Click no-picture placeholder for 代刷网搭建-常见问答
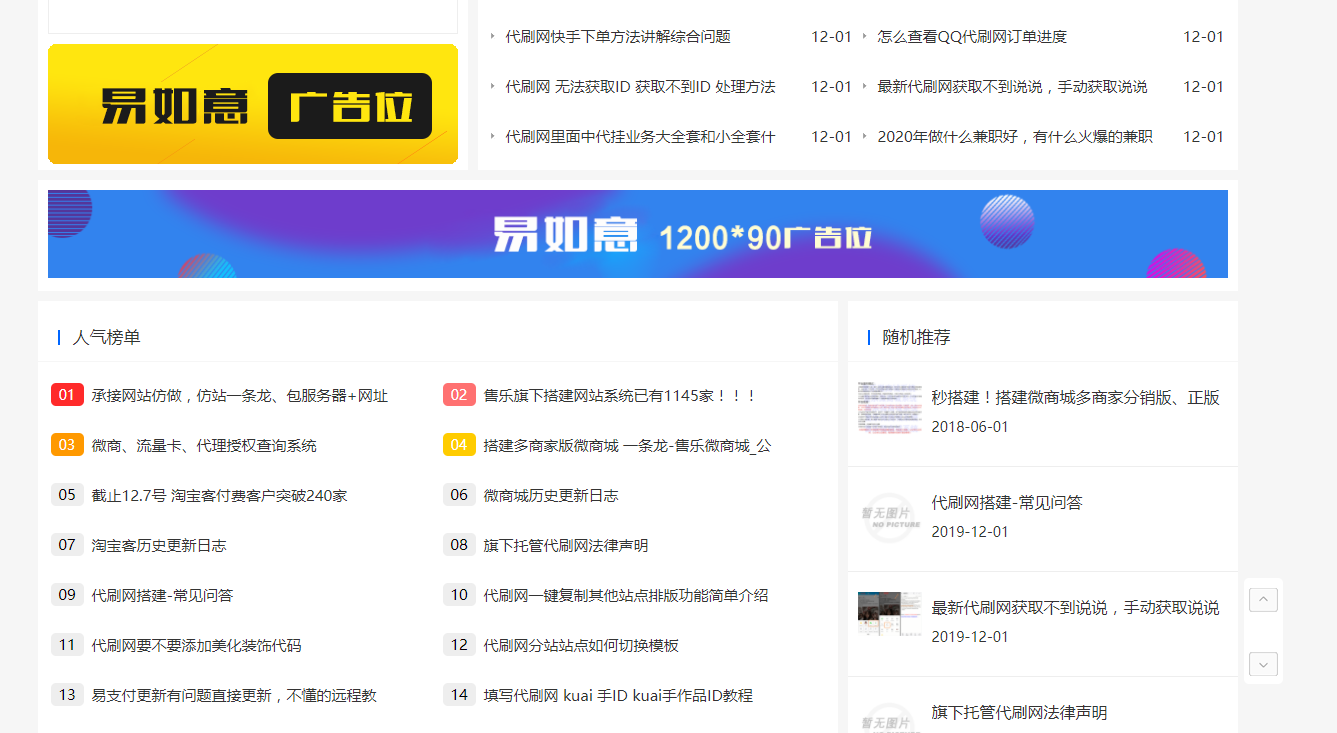Screen dimensions: 1337x733 click(x=890, y=517)
